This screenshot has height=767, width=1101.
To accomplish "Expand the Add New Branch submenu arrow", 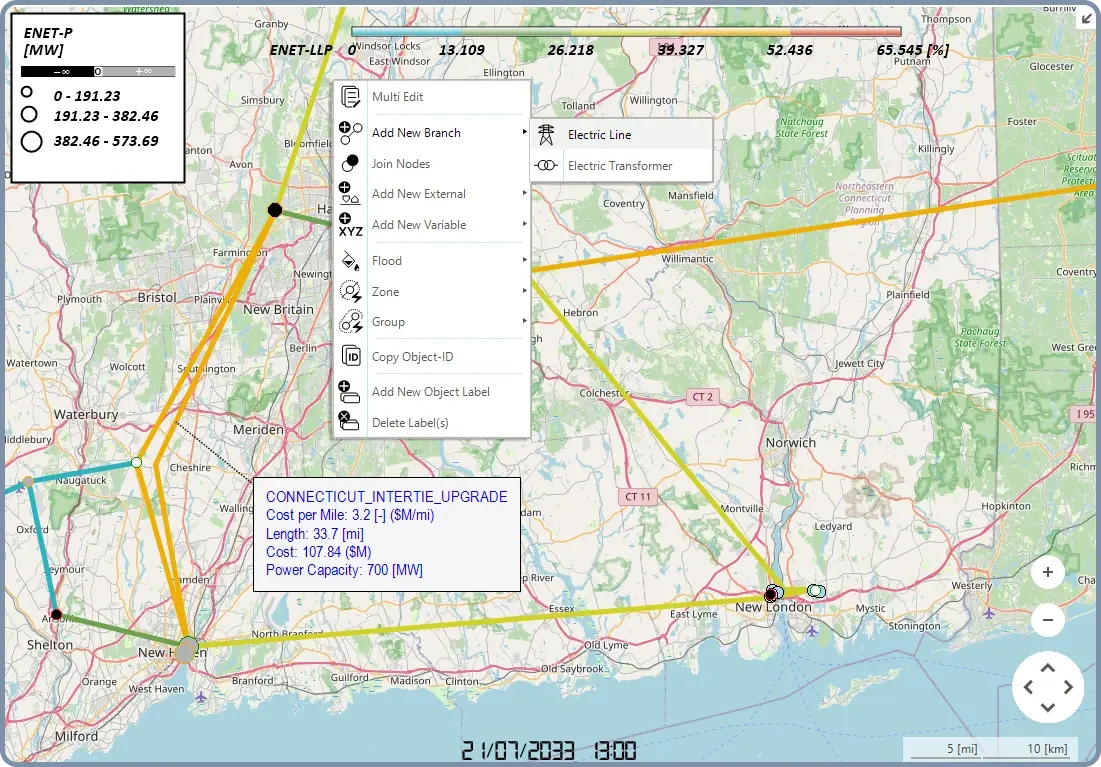I will pos(524,133).
